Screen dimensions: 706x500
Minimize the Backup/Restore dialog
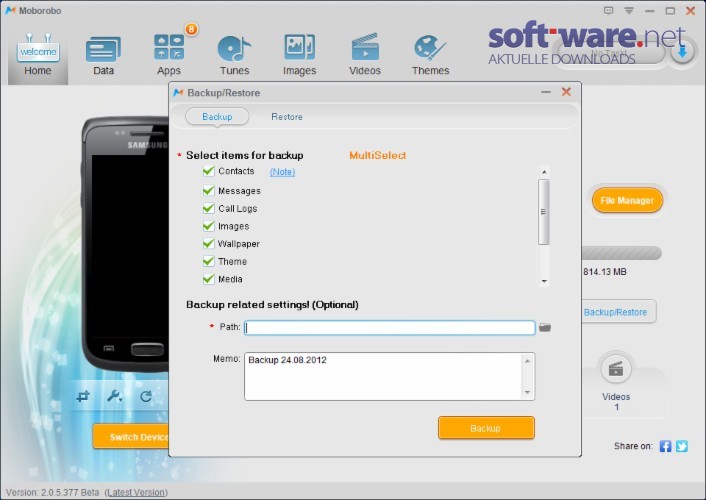(x=546, y=92)
